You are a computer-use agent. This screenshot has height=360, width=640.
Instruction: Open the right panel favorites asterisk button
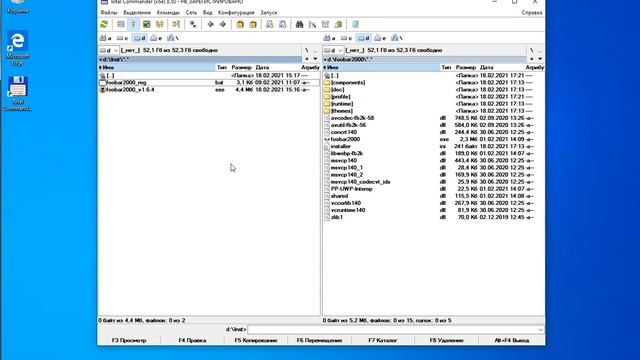pyautogui.click(x=531, y=59)
